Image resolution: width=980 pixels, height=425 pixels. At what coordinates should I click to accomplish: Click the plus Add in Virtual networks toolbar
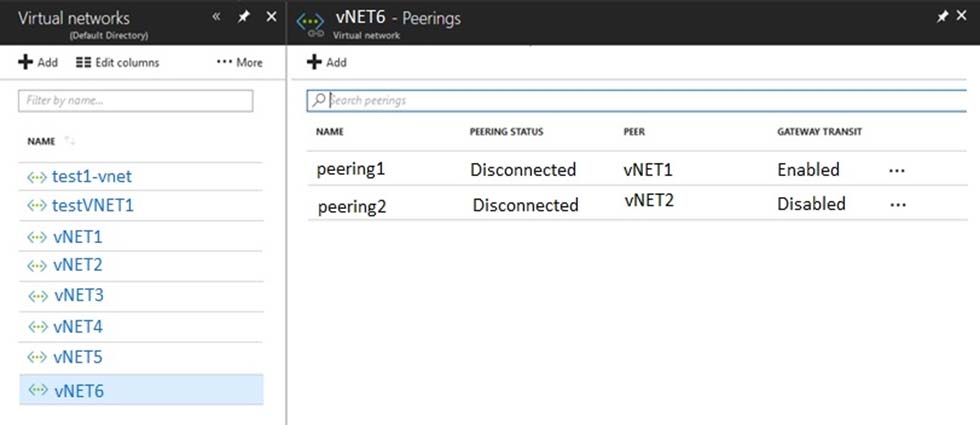click(x=38, y=62)
